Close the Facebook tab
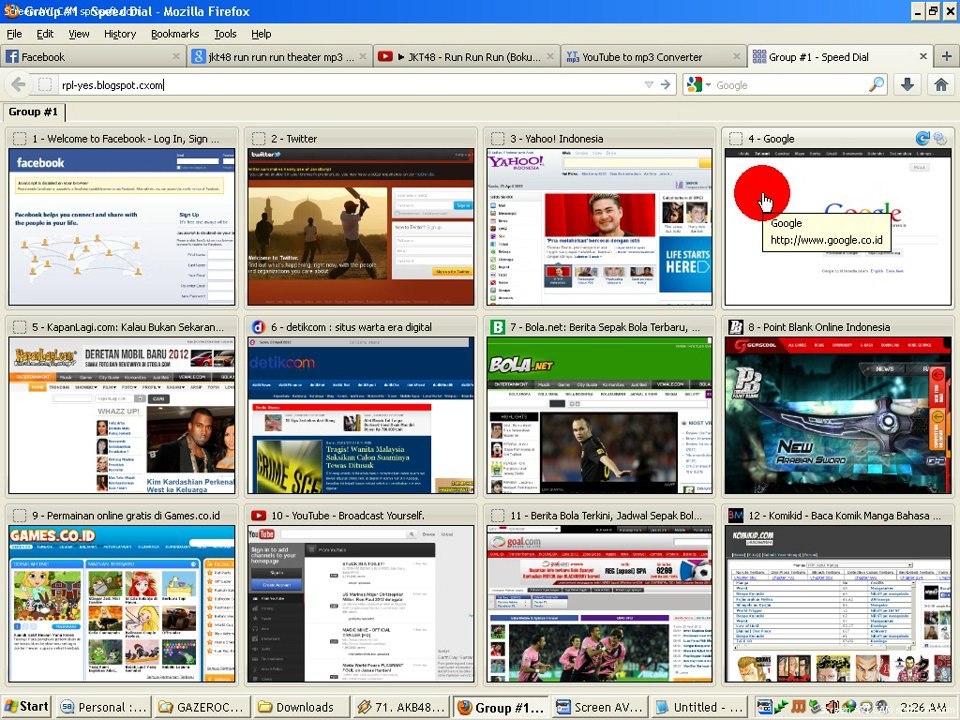Viewport: 960px width, 720px height. [x=176, y=56]
